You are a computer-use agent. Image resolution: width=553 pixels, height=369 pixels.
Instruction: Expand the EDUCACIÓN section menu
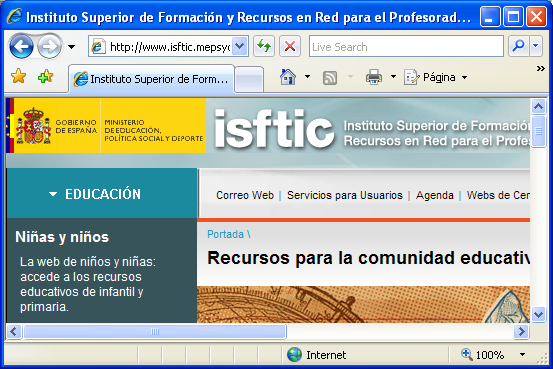pos(95,194)
